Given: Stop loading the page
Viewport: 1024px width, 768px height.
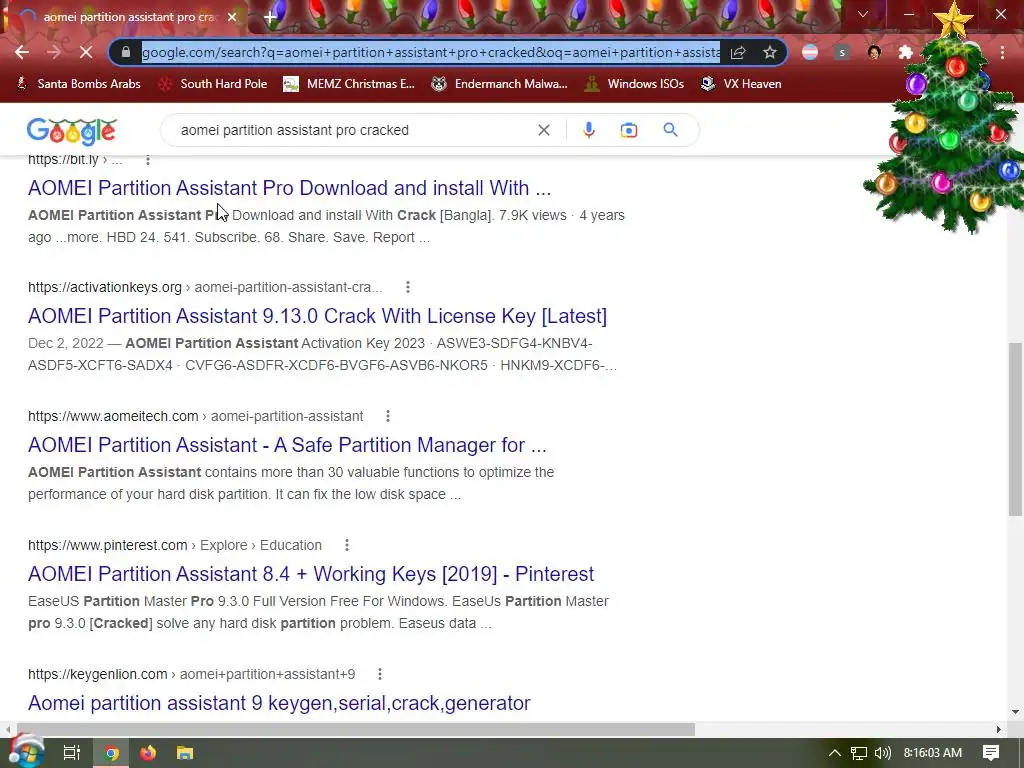Looking at the screenshot, I should [86, 52].
